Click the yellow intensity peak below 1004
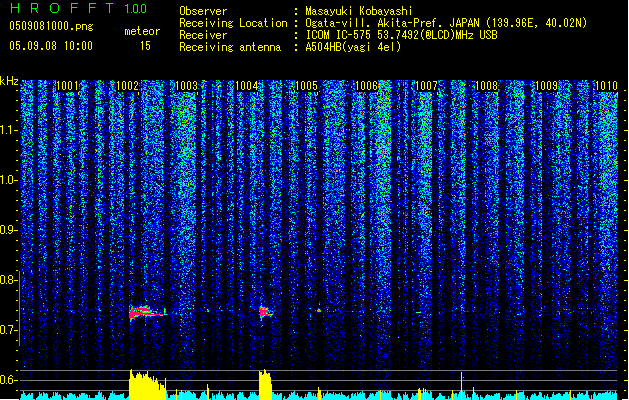Viewport: 629px width, 400px height. pos(265,384)
